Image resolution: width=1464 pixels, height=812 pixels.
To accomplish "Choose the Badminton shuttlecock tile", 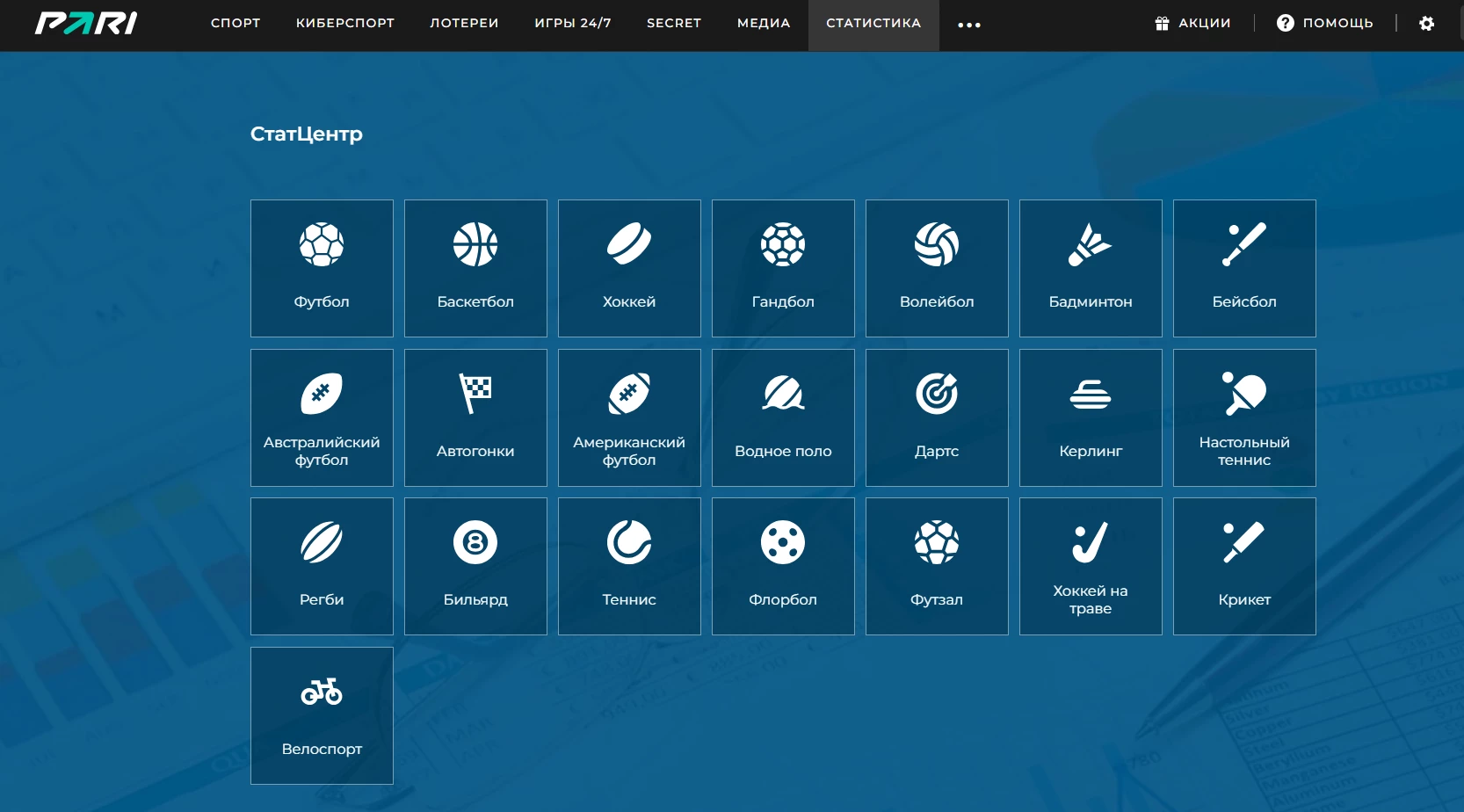I will coord(1091,268).
